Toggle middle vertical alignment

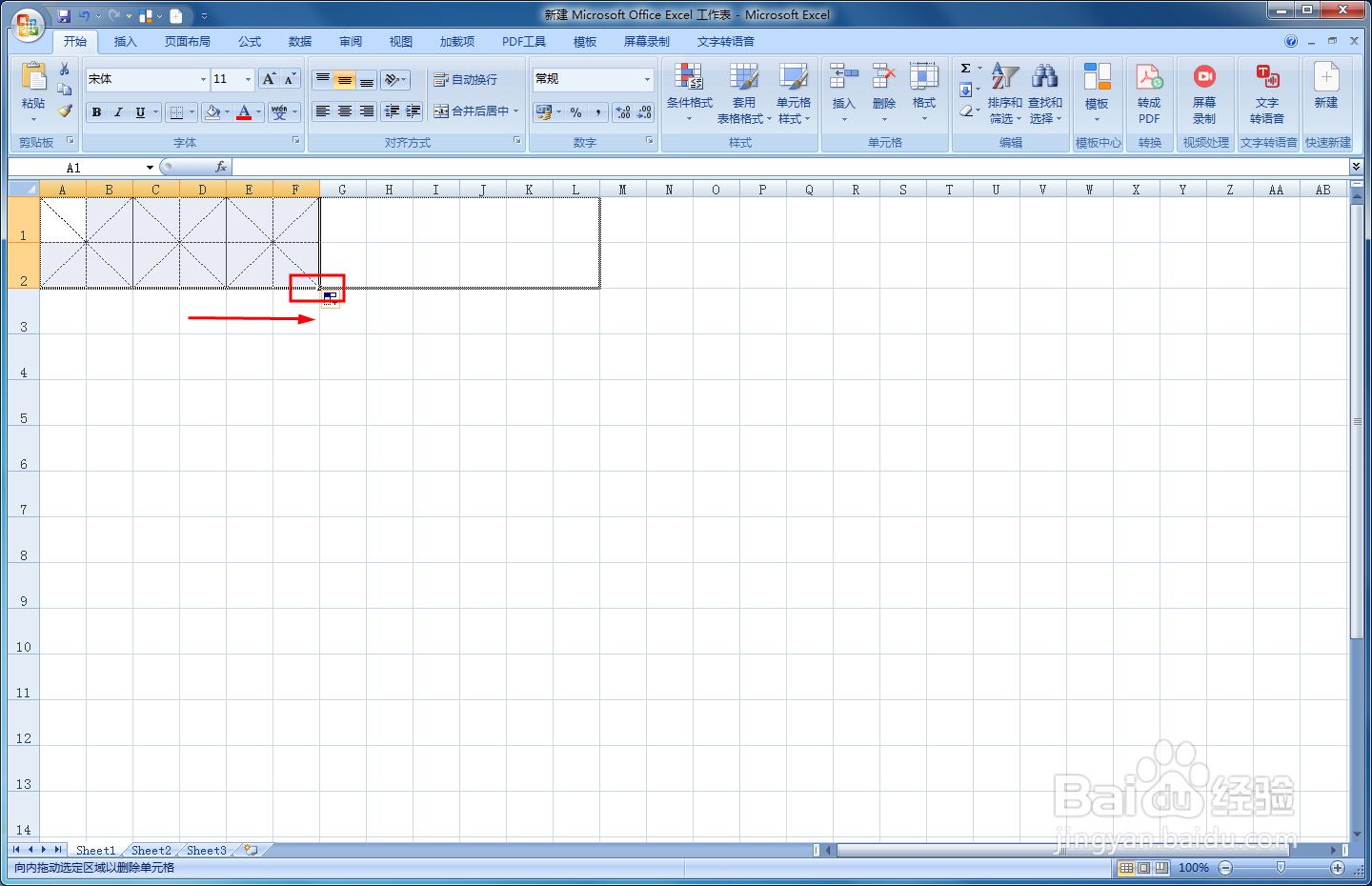point(345,79)
